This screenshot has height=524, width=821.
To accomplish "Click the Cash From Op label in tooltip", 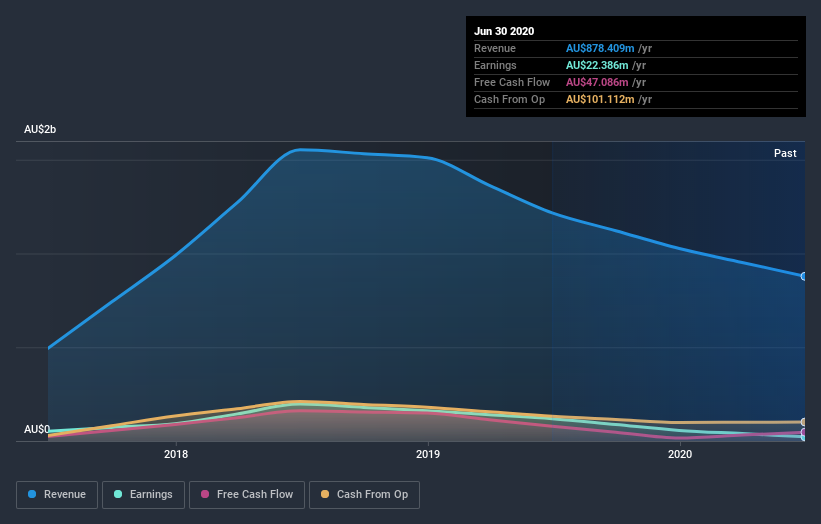I will pos(509,99).
